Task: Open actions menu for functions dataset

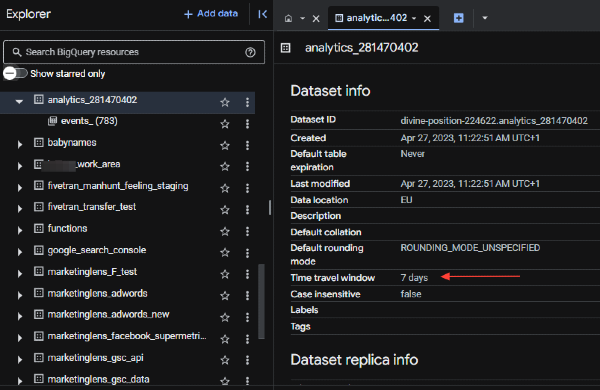Action: click(x=247, y=231)
